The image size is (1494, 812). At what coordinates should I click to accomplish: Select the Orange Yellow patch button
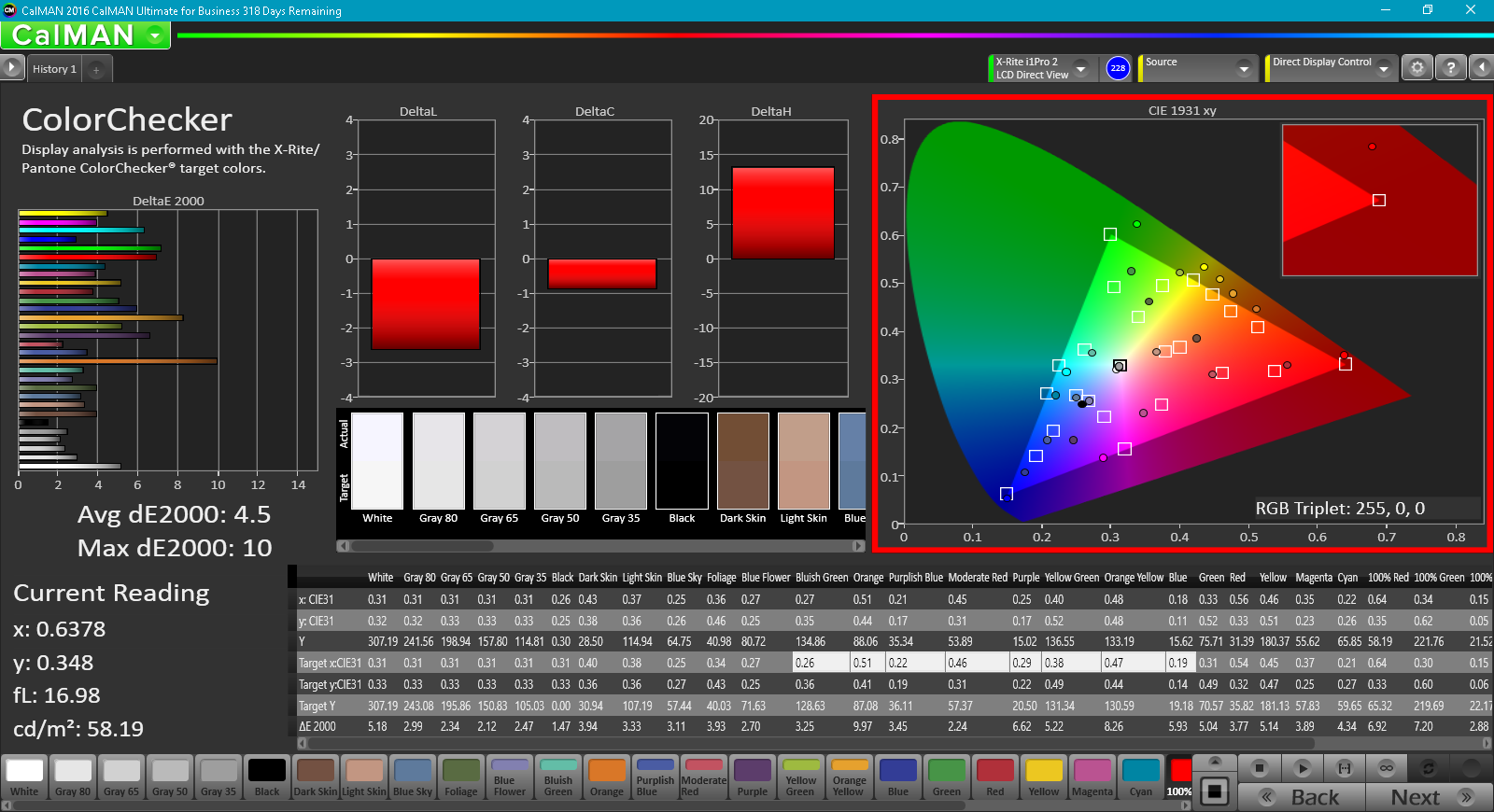(850, 777)
